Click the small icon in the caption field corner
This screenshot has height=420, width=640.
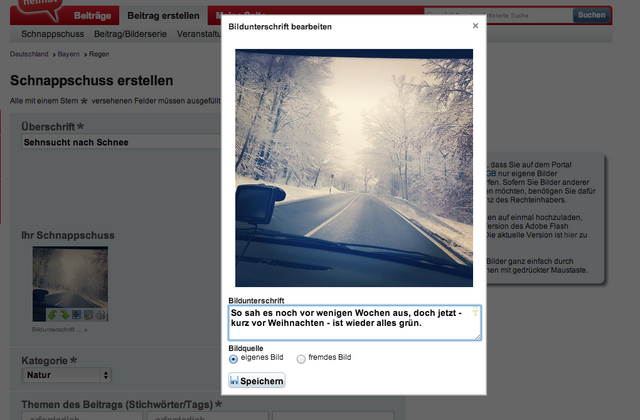point(475,311)
